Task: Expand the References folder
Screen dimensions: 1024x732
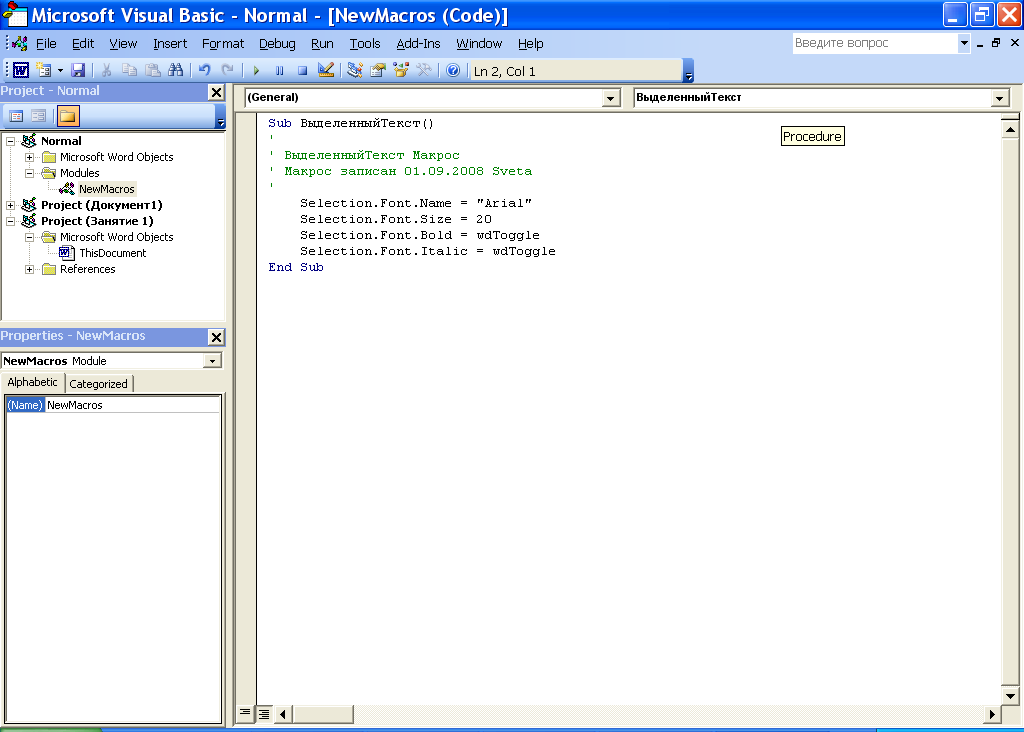Action: point(29,269)
